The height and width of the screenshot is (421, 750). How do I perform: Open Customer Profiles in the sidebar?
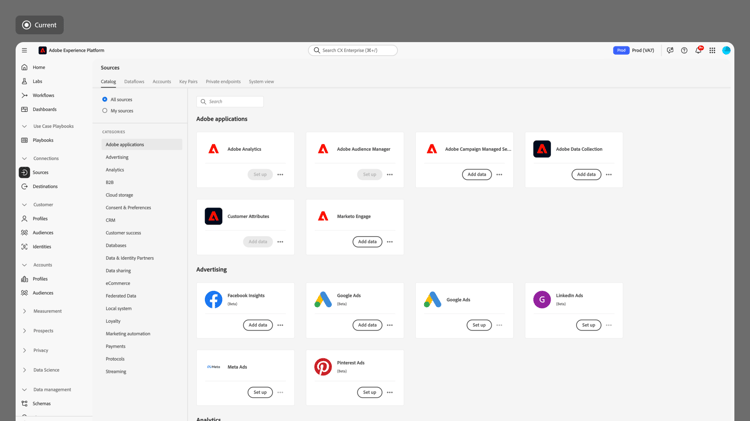40,219
